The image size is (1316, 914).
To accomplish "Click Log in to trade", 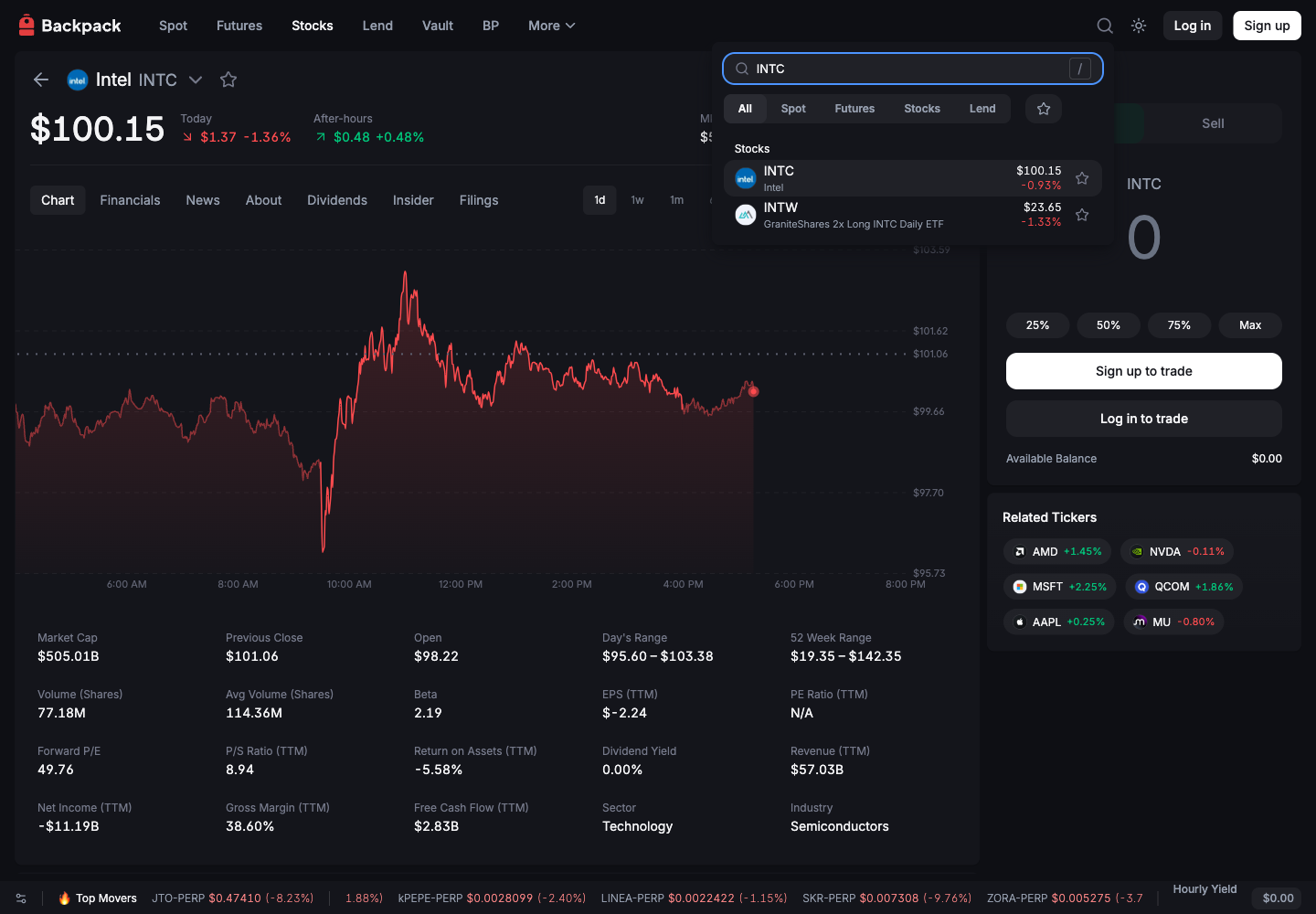I will [1144, 419].
